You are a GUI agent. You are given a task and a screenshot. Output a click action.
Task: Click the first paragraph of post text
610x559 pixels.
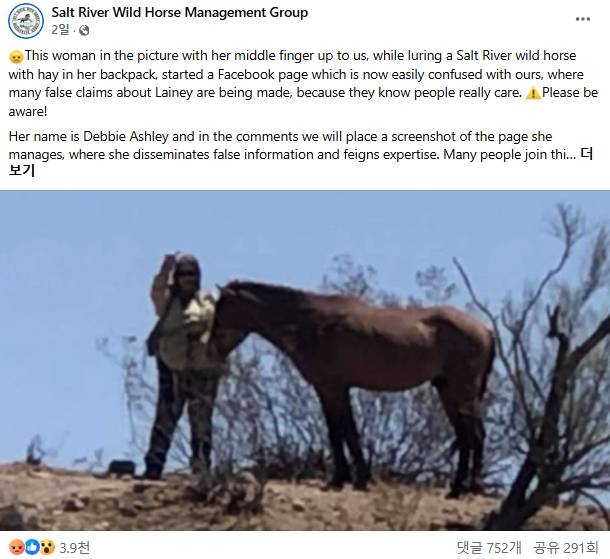point(303,83)
